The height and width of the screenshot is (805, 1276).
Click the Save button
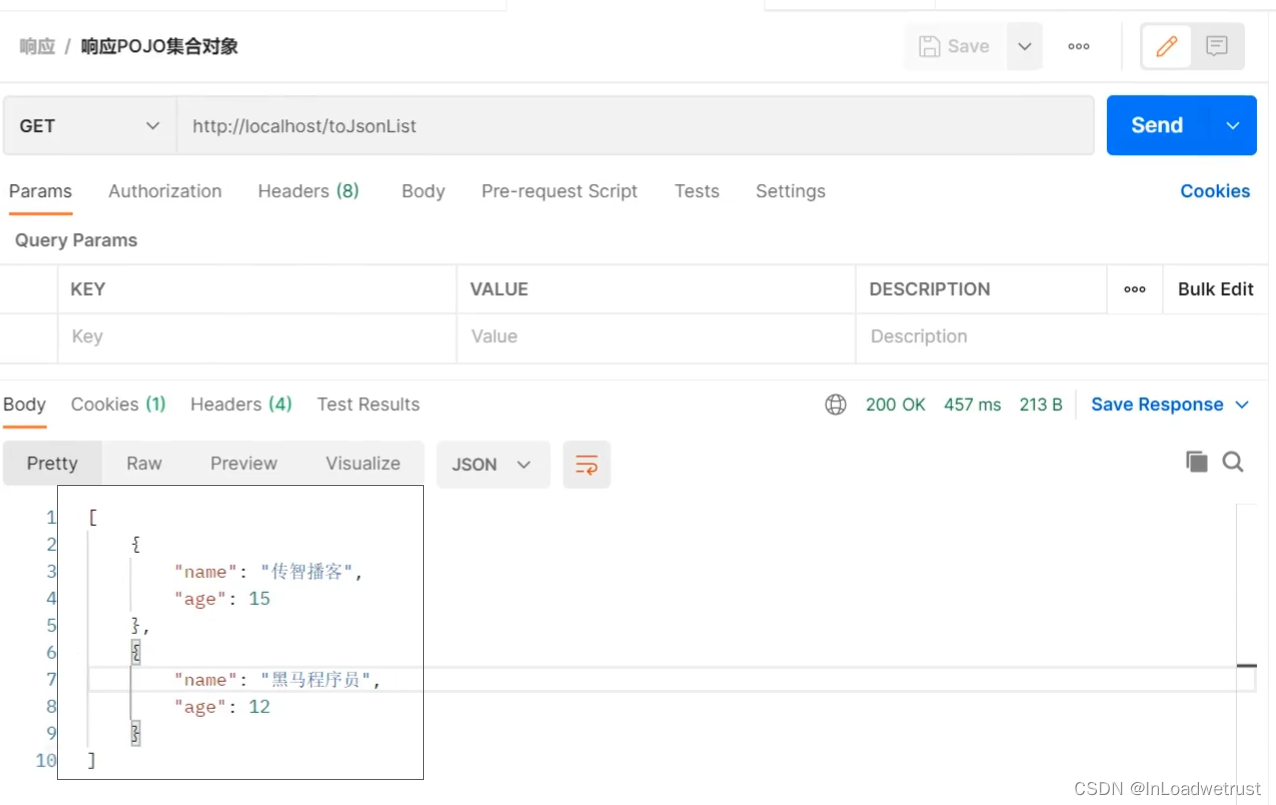[955, 46]
